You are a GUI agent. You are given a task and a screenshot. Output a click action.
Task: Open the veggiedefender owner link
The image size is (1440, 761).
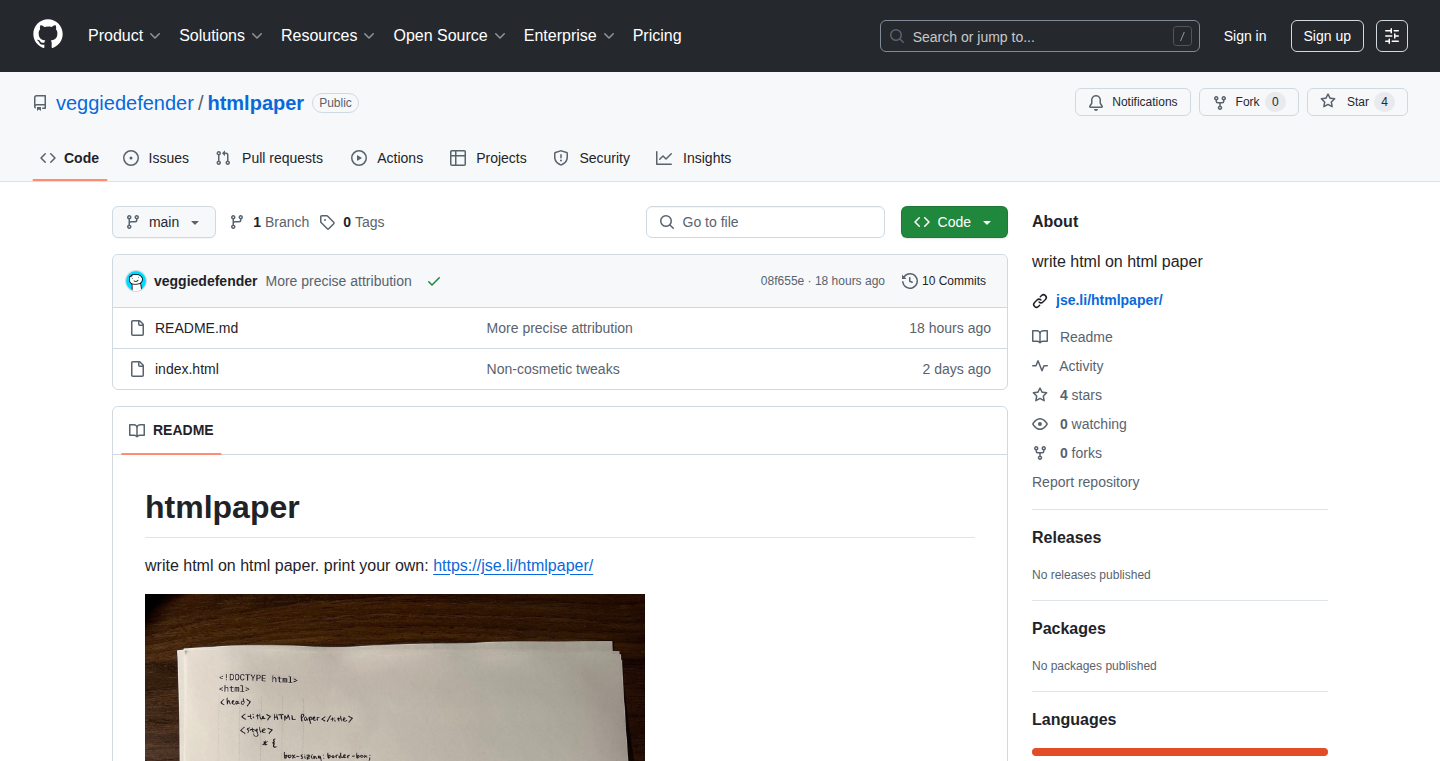tap(125, 103)
